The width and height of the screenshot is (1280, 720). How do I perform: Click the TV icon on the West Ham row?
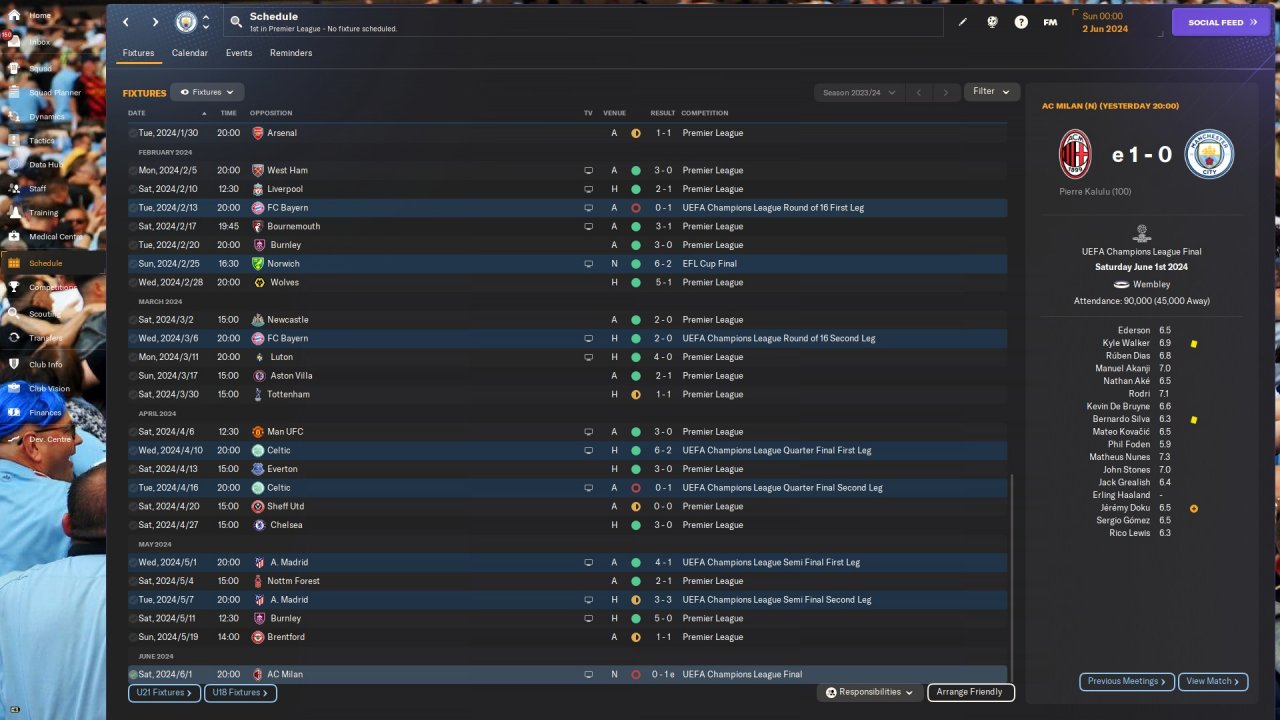click(589, 170)
